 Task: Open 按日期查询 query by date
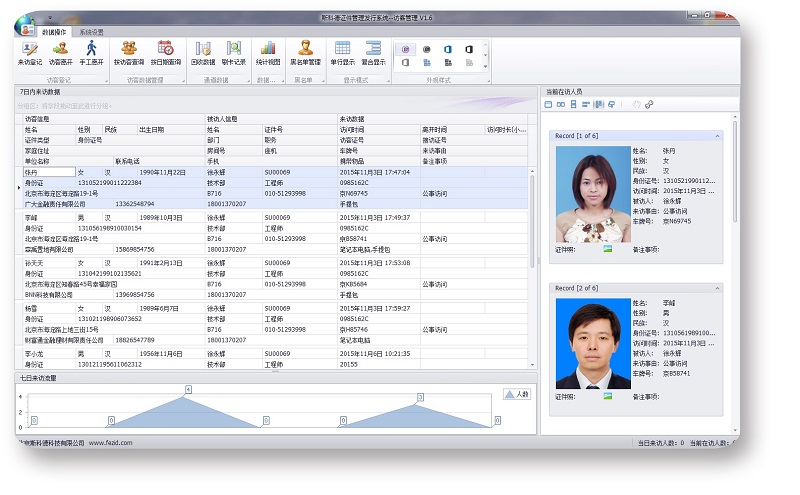165,54
